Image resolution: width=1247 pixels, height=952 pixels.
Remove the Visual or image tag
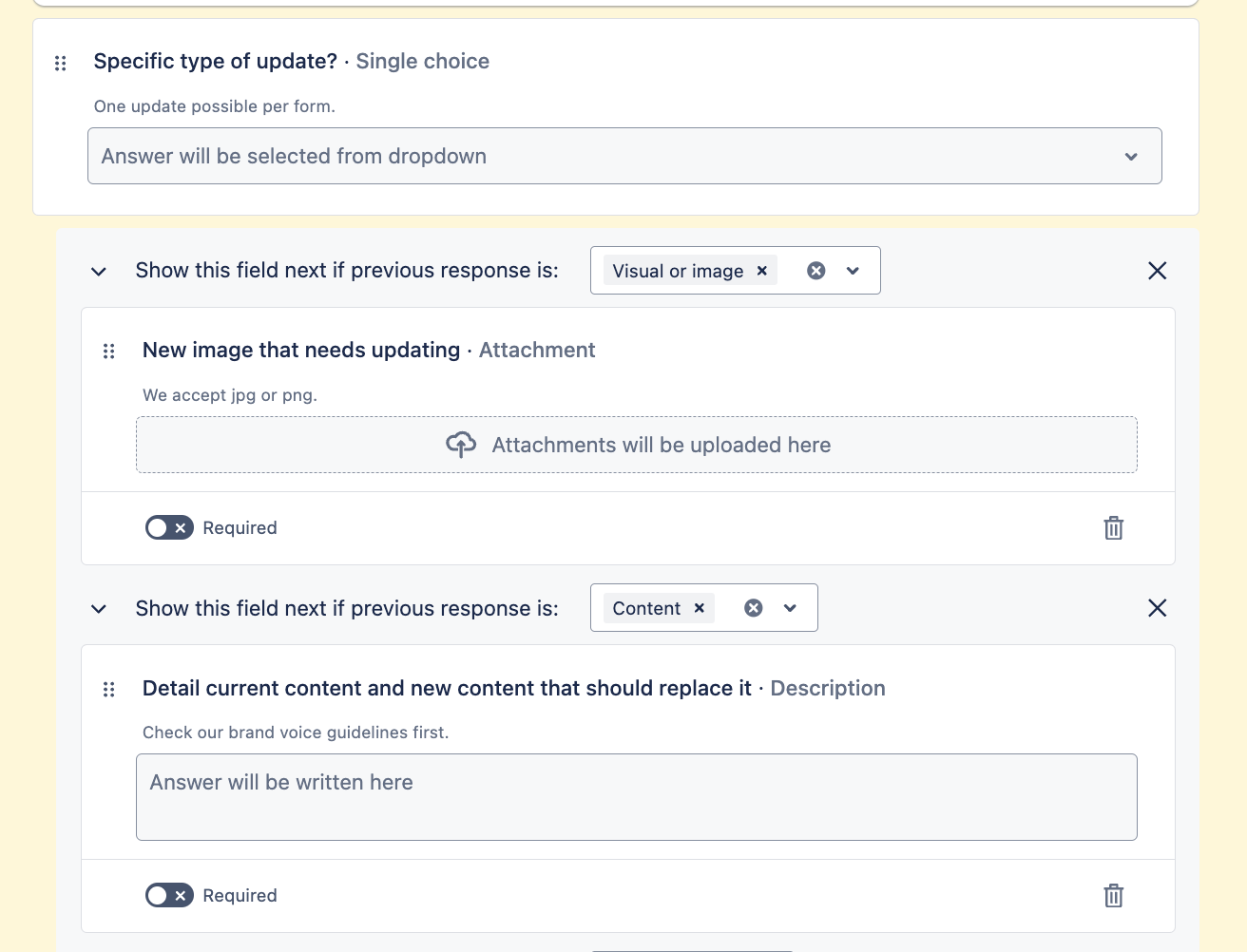[x=762, y=271]
